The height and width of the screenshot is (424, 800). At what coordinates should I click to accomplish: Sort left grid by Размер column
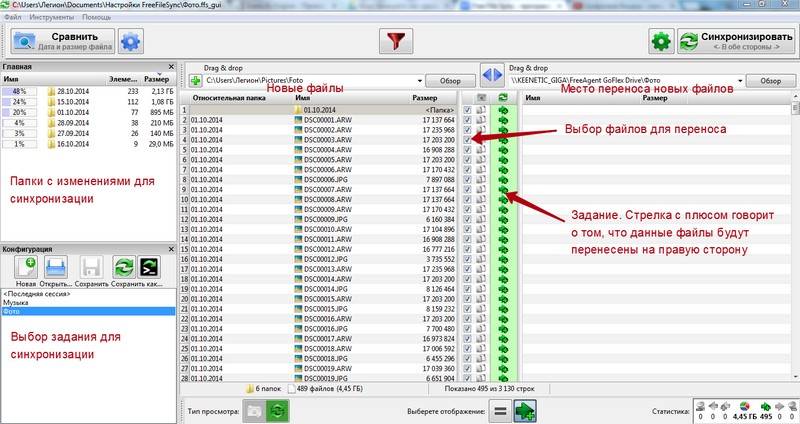[425, 97]
